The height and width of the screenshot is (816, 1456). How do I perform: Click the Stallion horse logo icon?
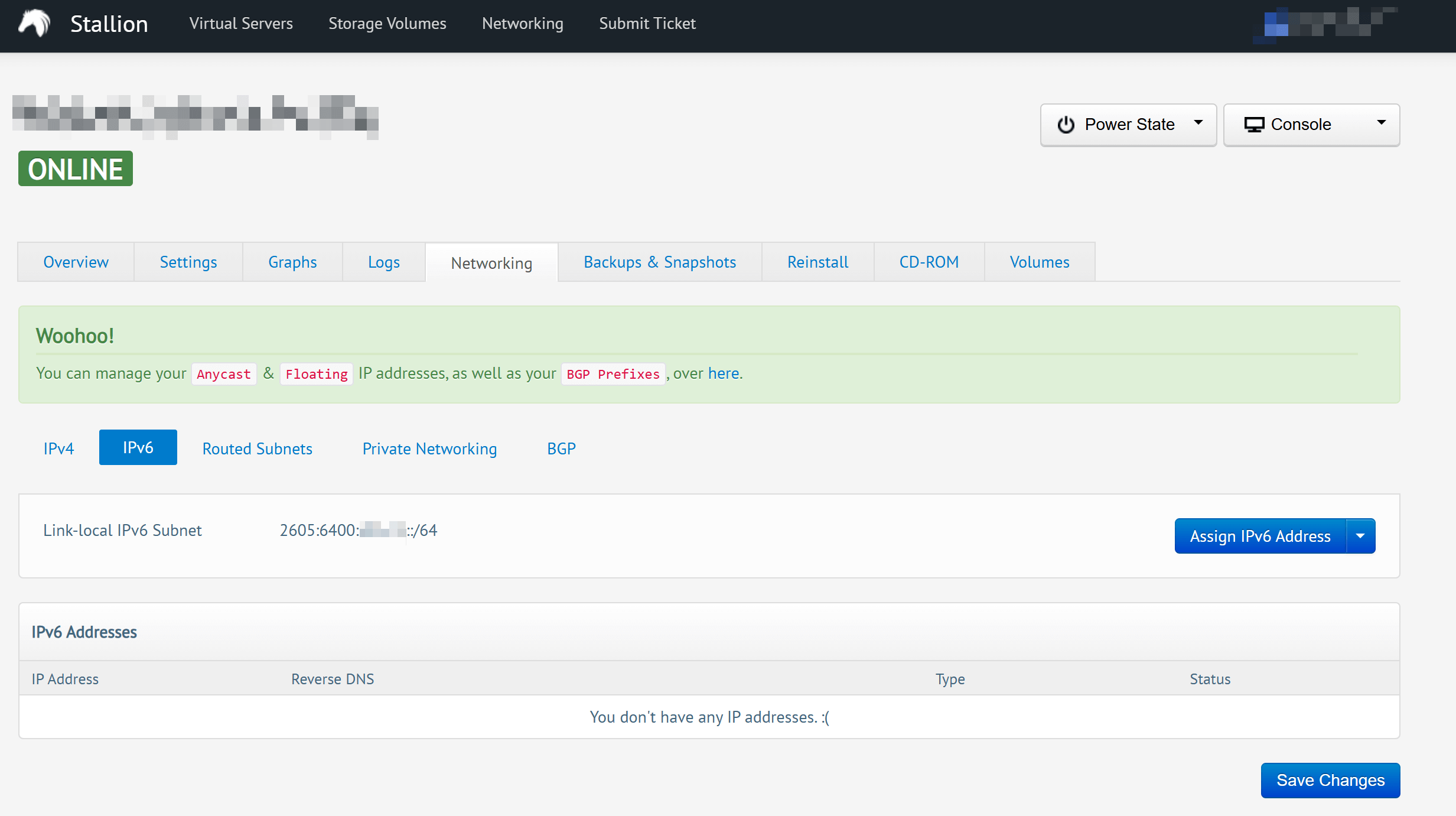click(34, 24)
